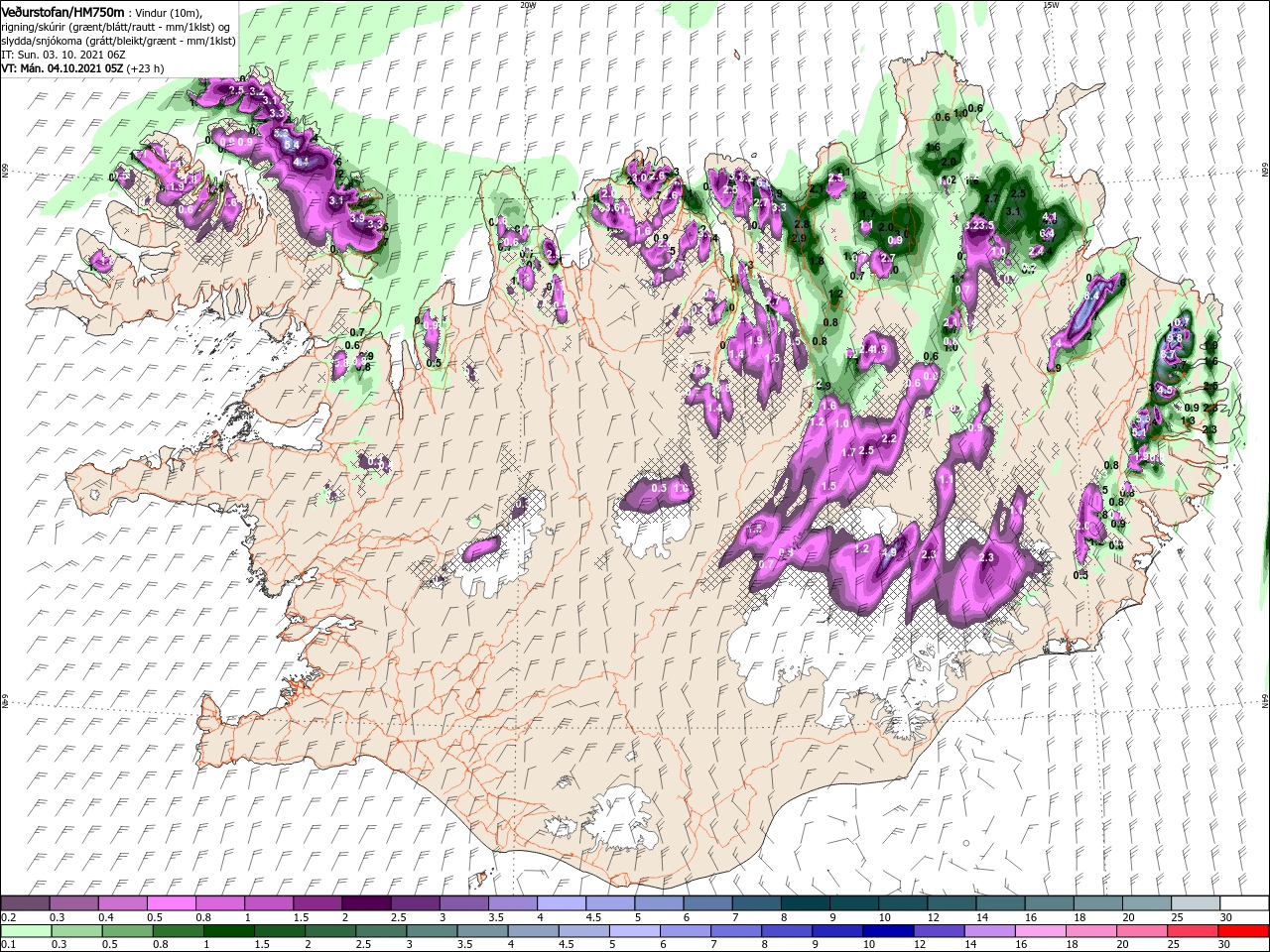Select top legend grey swatch between 20 and 25
This screenshot has height=952, width=1270.
[x=1146, y=903]
